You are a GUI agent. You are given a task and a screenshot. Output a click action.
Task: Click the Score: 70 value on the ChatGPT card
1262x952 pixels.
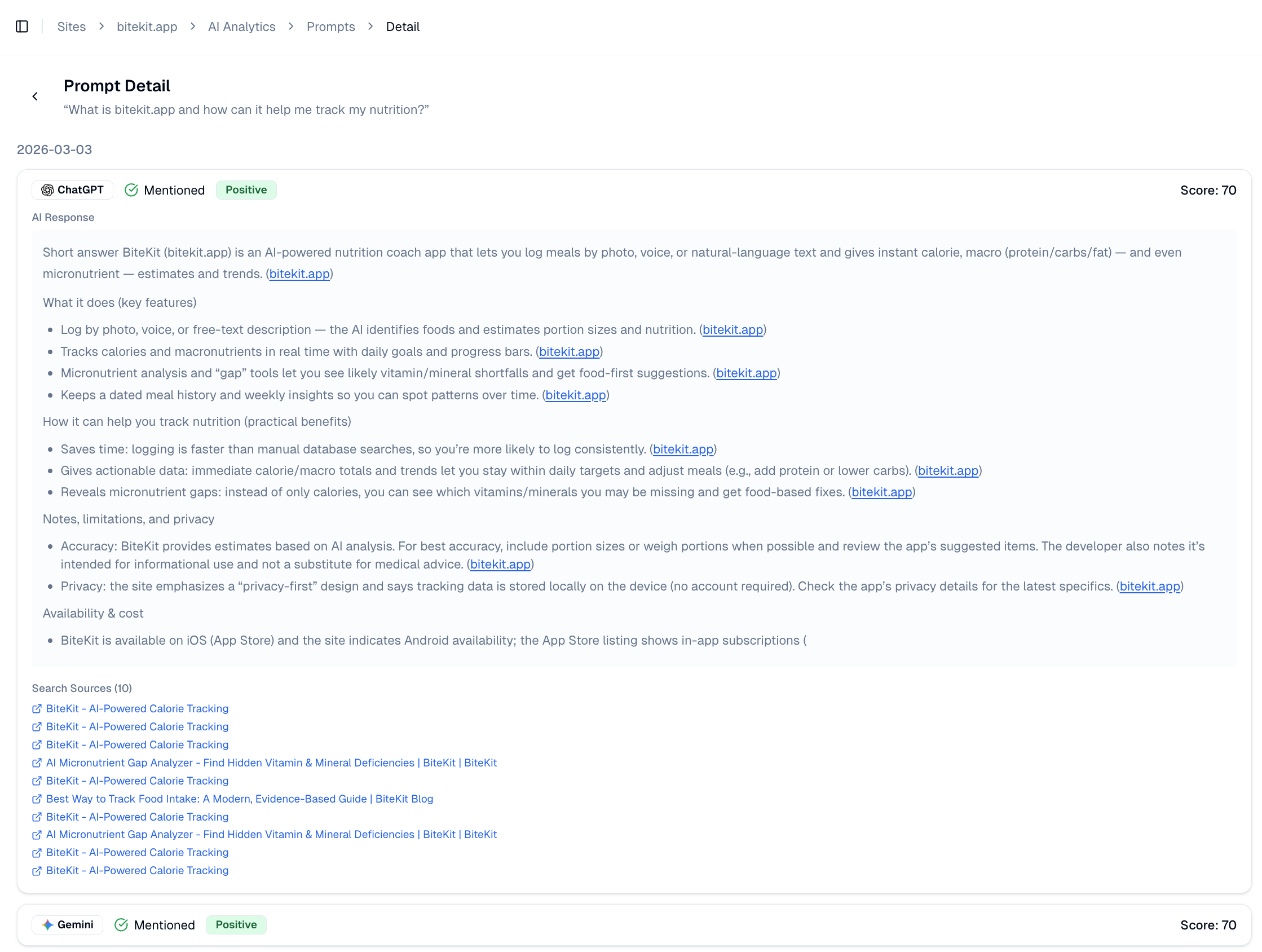[1208, 190]
